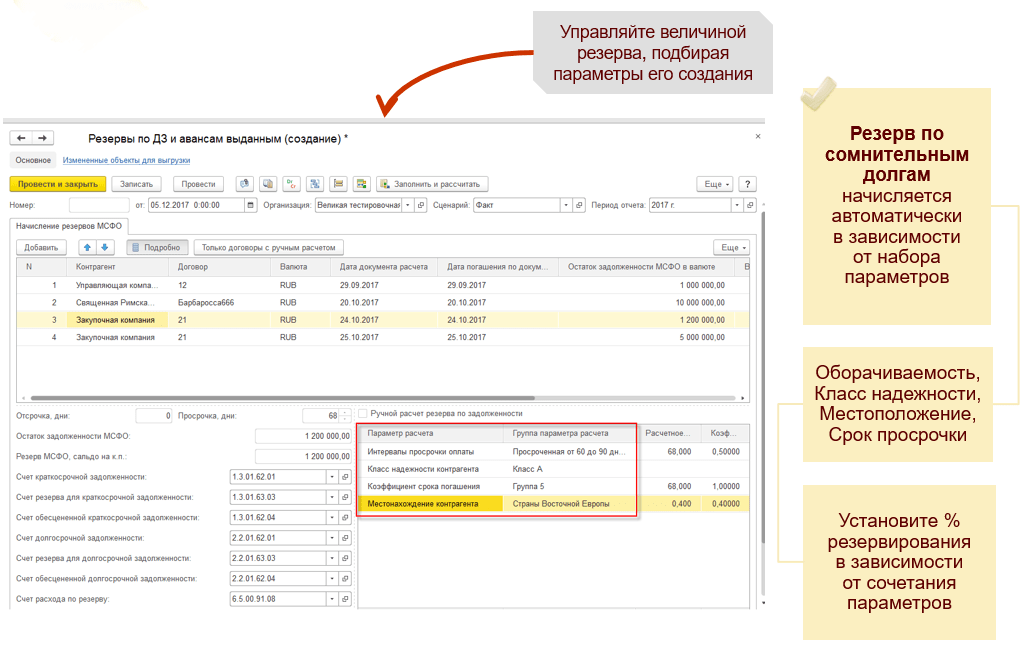Screen dimensions: 1029x650
Task: Open calendar picker next to document date
Action: 250,205
